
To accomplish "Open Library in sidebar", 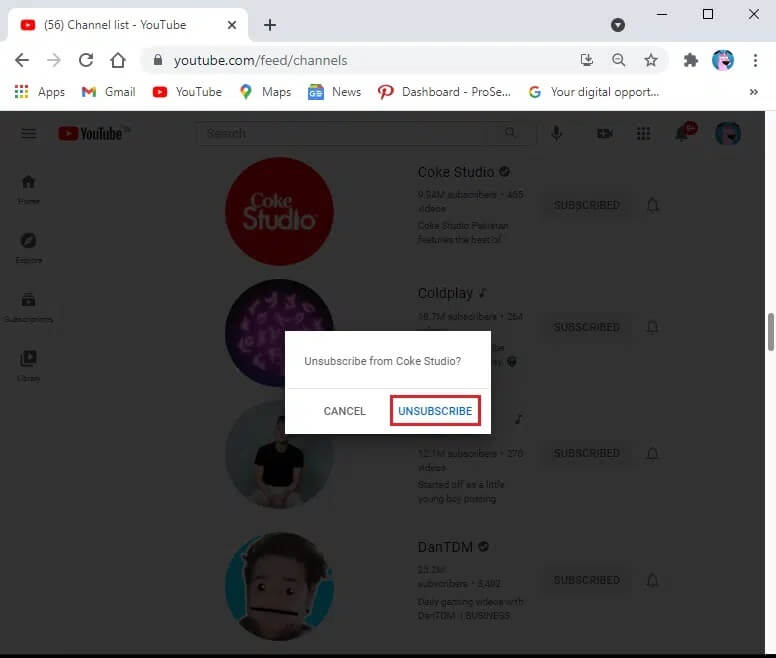I will [x=29, y=366].
